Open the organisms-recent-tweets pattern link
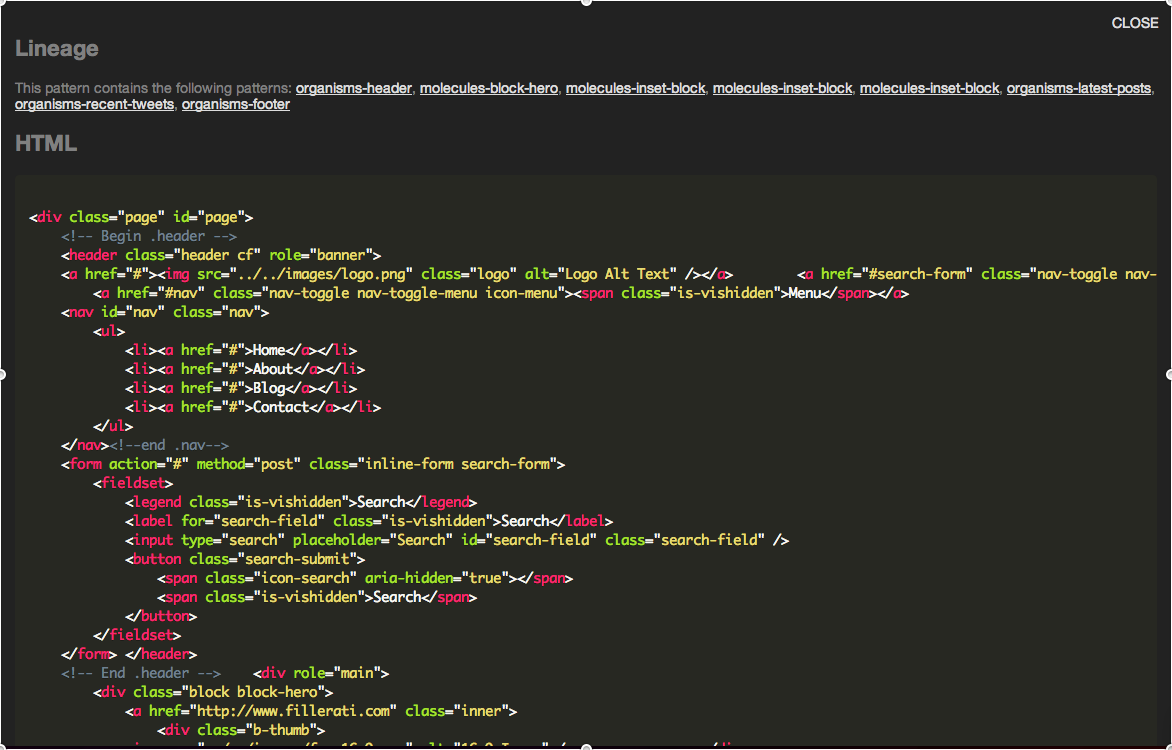 pos(94,104)
